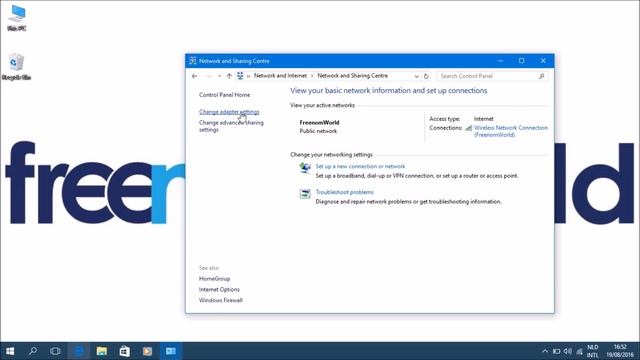
Task: Click the Search Control Panel field
Action: (492, 76)
